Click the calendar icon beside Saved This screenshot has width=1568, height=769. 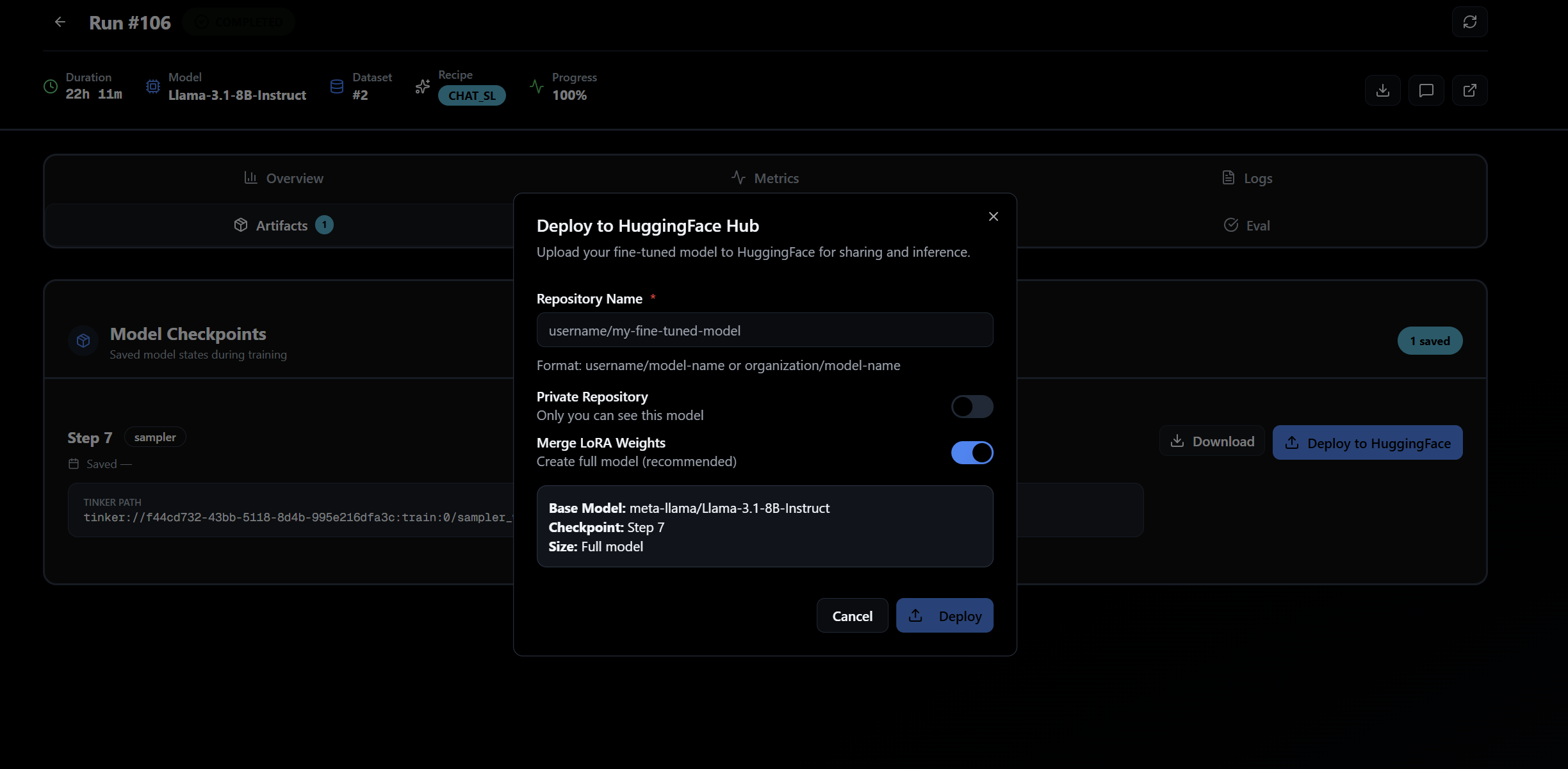point(73,463)
